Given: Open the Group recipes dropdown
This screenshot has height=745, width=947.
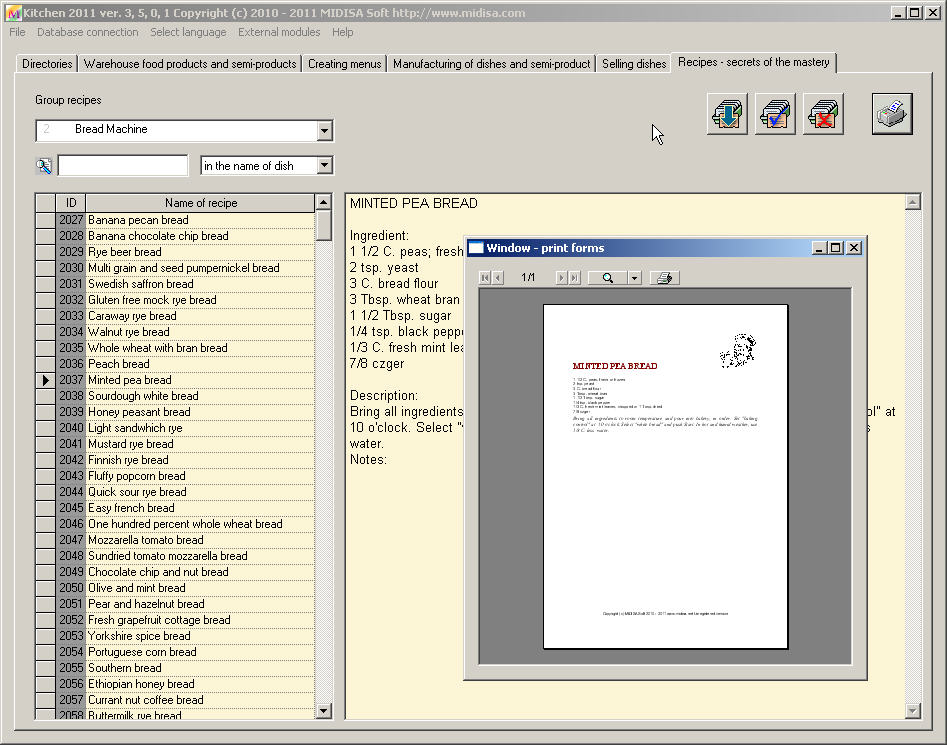Looking at the screenshot, I should tap(324, 130).
